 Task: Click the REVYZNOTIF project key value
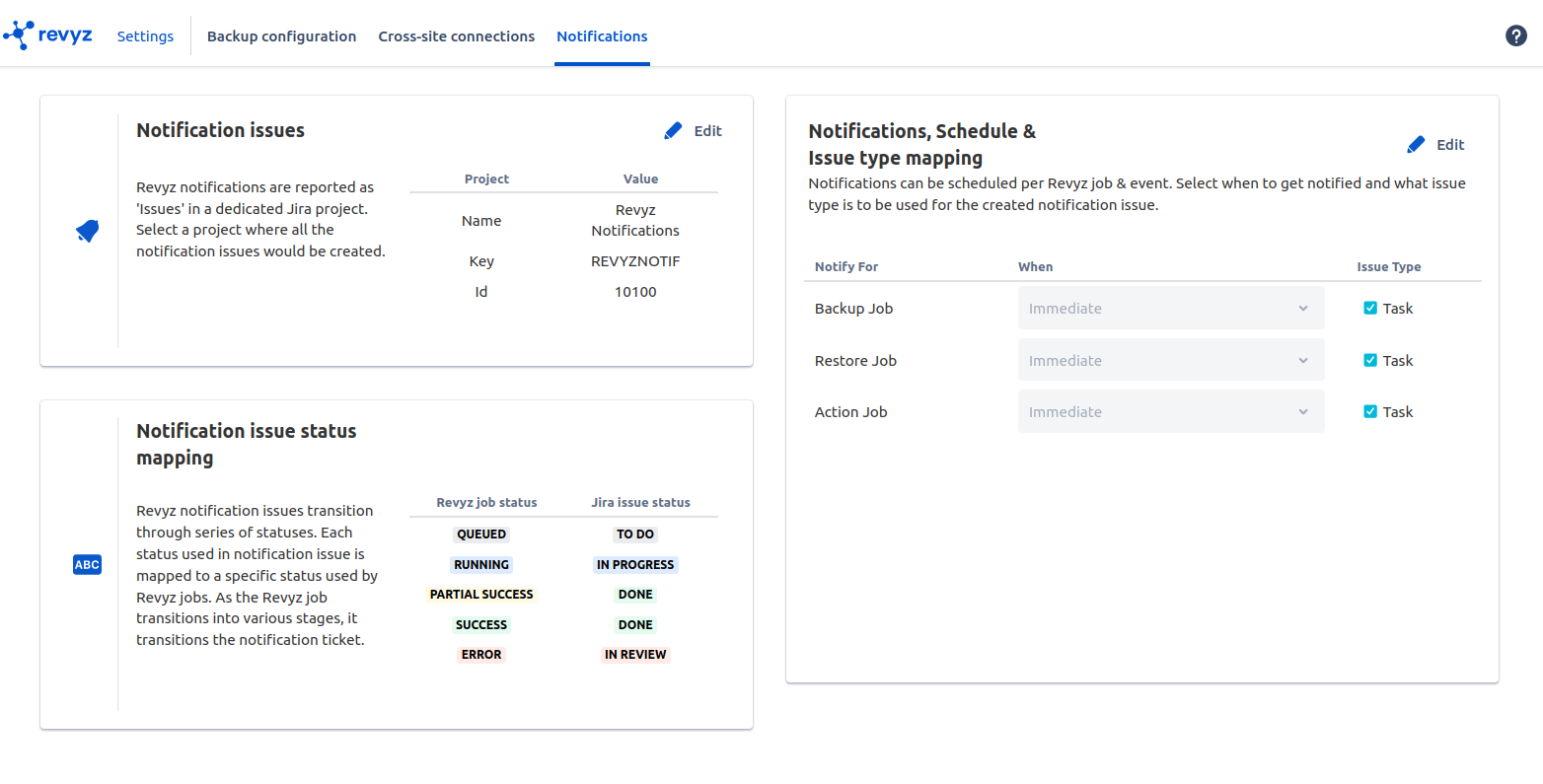[x=635, y=261]
